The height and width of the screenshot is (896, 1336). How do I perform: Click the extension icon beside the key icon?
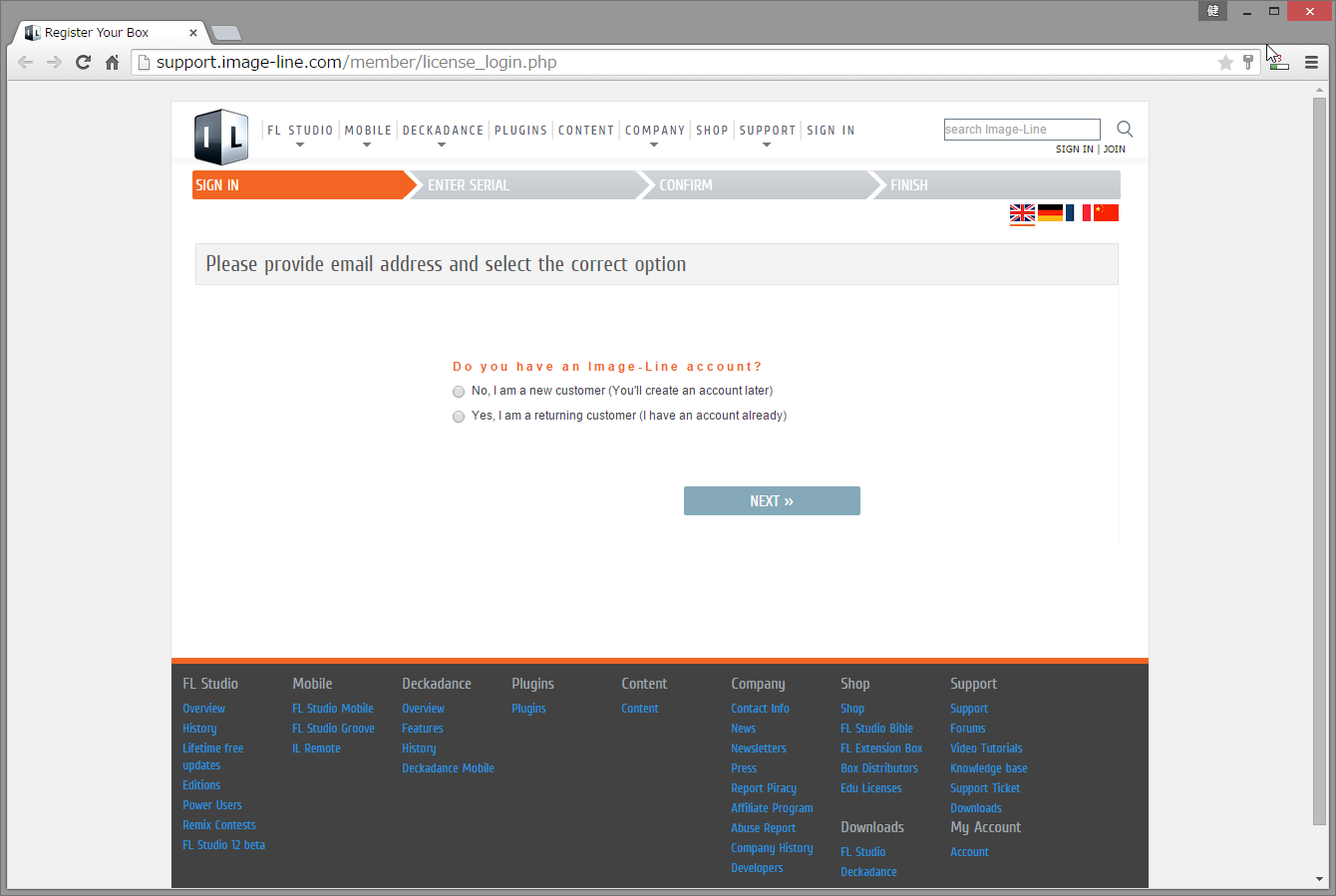(1280, 62)
